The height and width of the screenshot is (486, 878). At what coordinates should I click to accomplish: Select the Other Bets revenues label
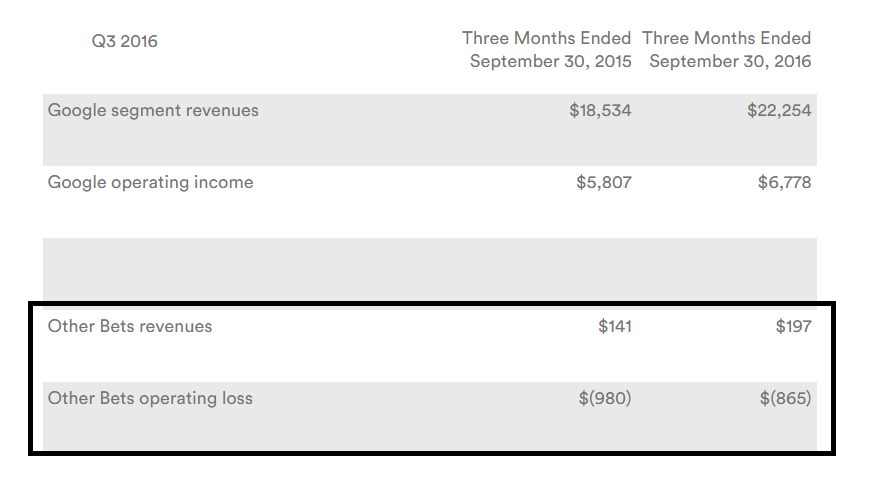[x=130, y=326]
